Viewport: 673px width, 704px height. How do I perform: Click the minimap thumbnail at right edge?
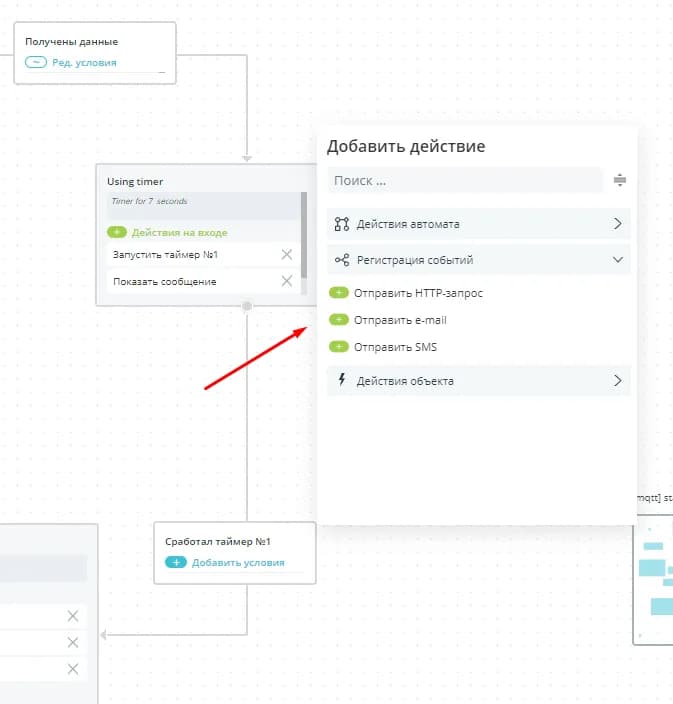click(x=655, y=580)
